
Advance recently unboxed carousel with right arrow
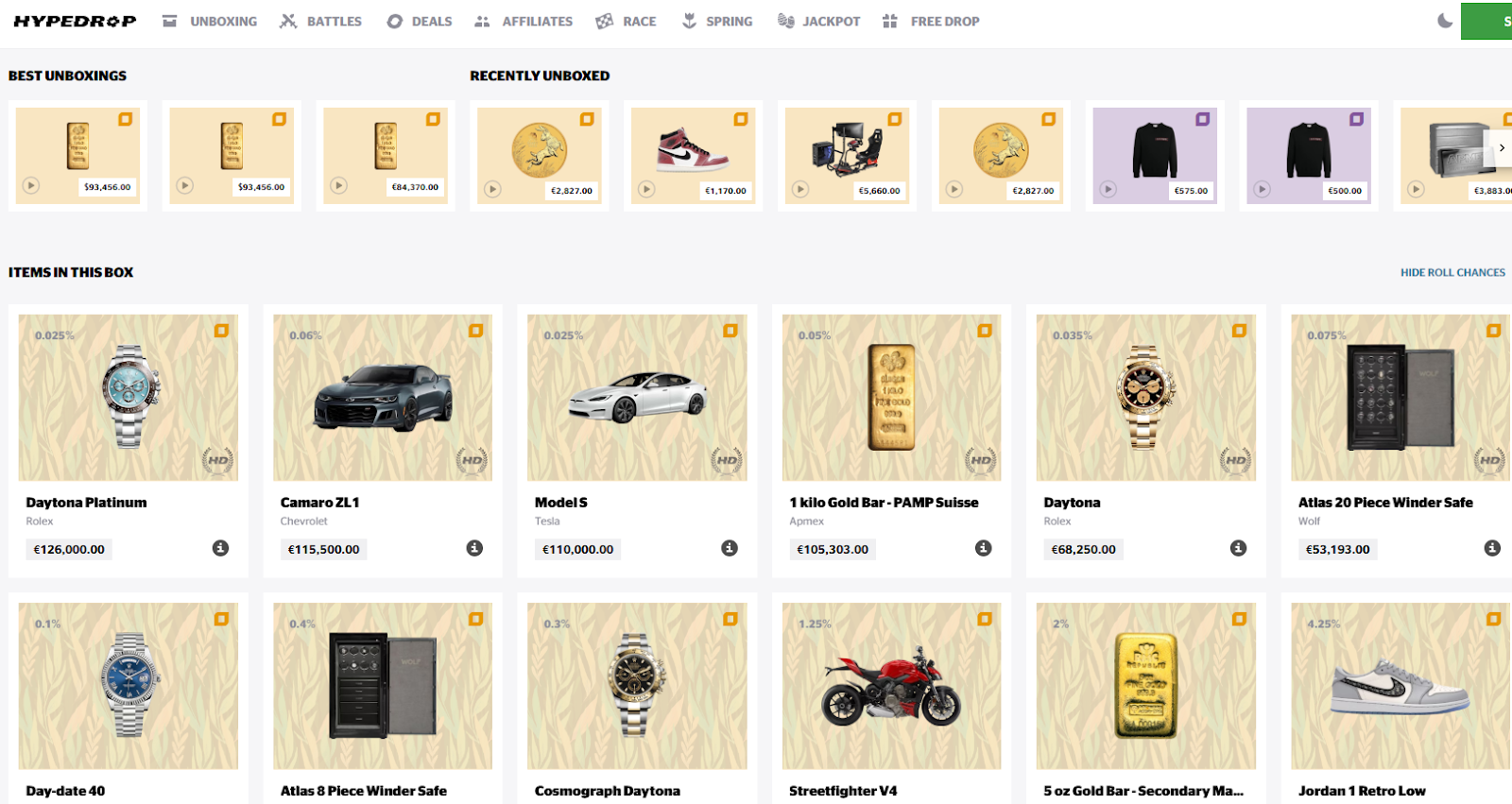[1501, 148]
